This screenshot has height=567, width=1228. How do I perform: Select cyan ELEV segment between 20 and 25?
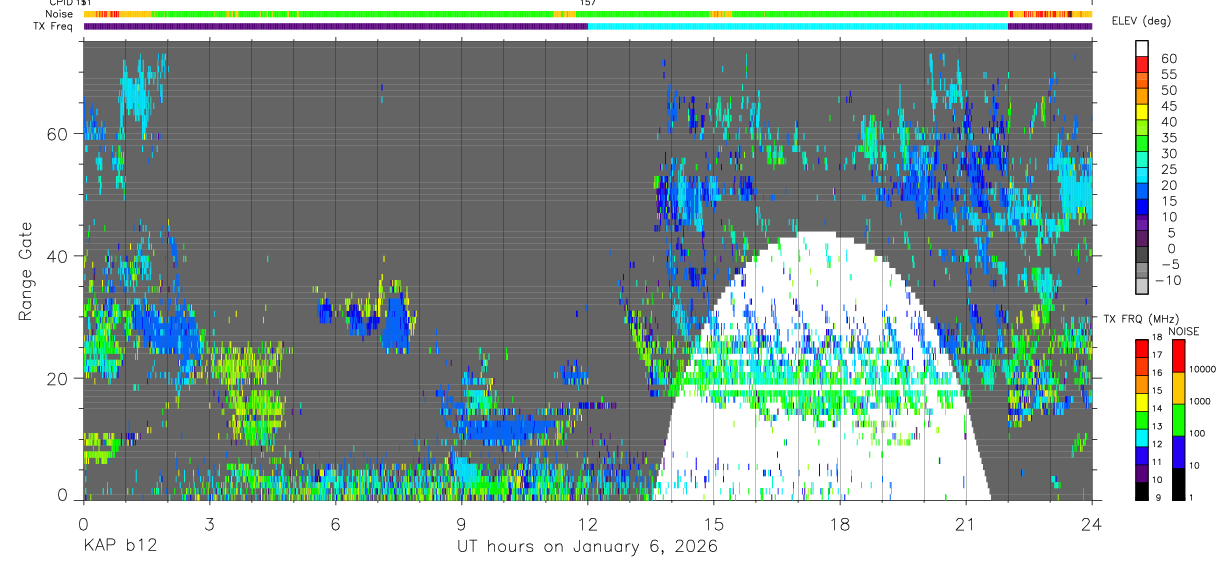[x=1143, y=177]
